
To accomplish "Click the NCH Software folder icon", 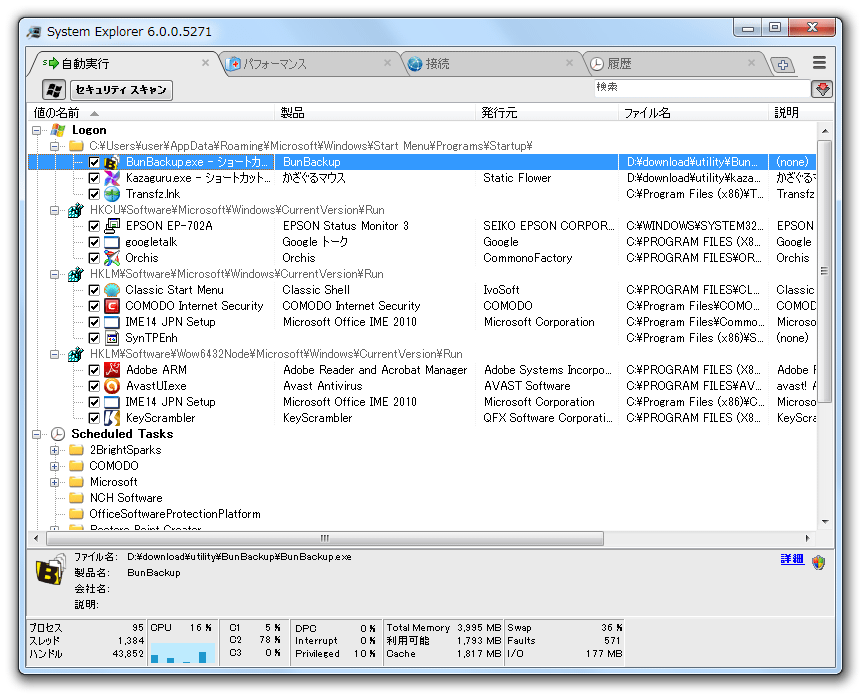I will pos(76,498).
